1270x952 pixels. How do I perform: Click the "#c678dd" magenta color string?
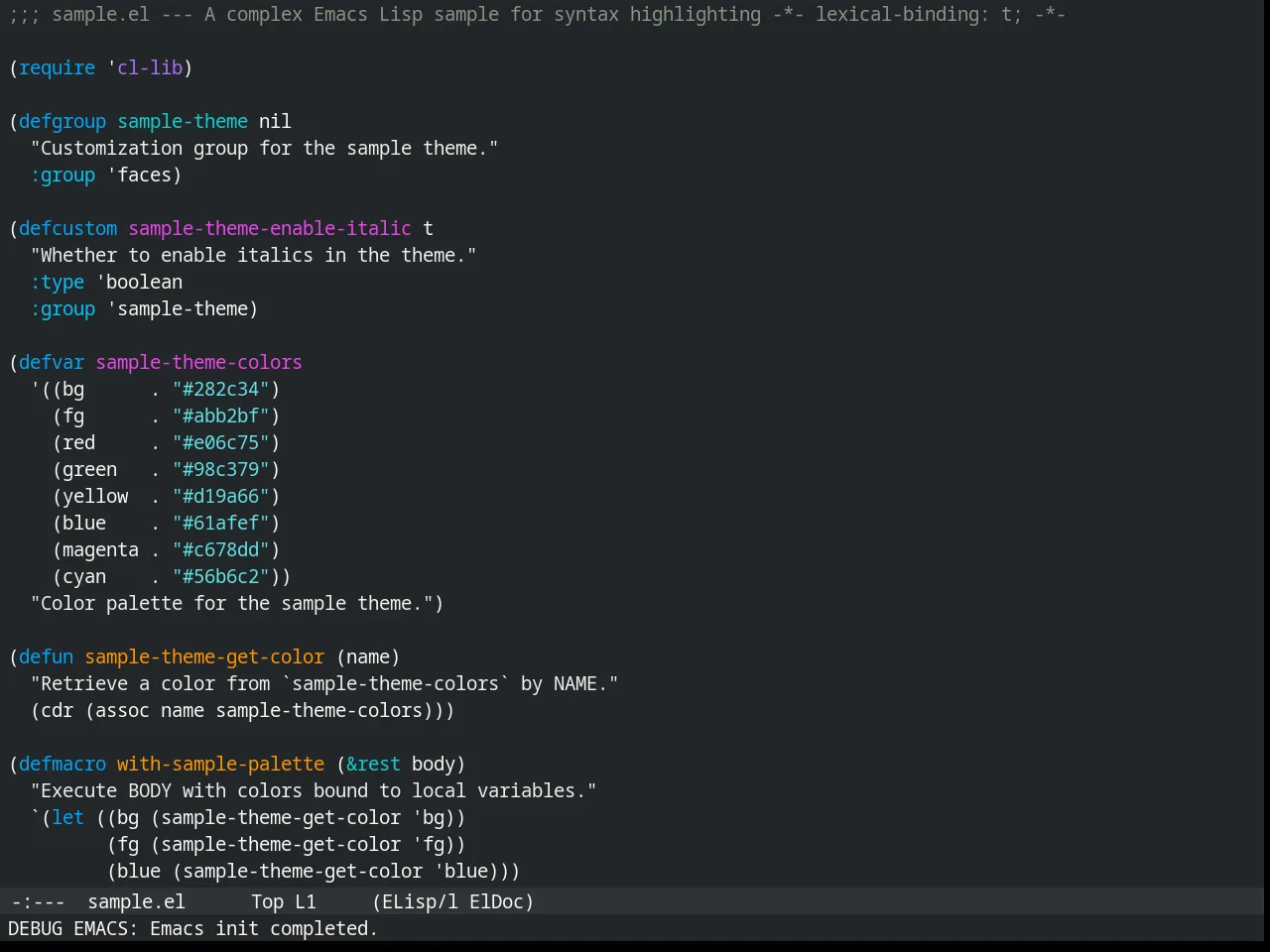click(221, 549)
